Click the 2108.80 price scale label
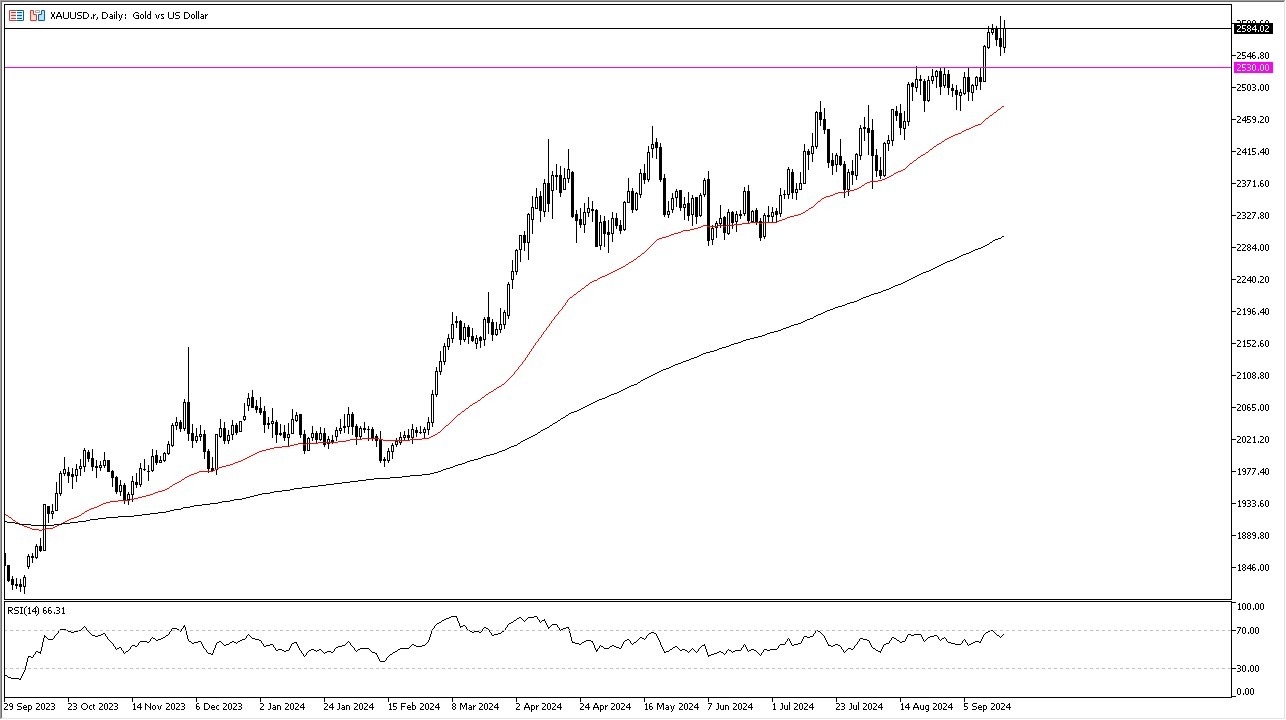Image resolution: width=1286 pixels, height=720 pixels. 1253,376
